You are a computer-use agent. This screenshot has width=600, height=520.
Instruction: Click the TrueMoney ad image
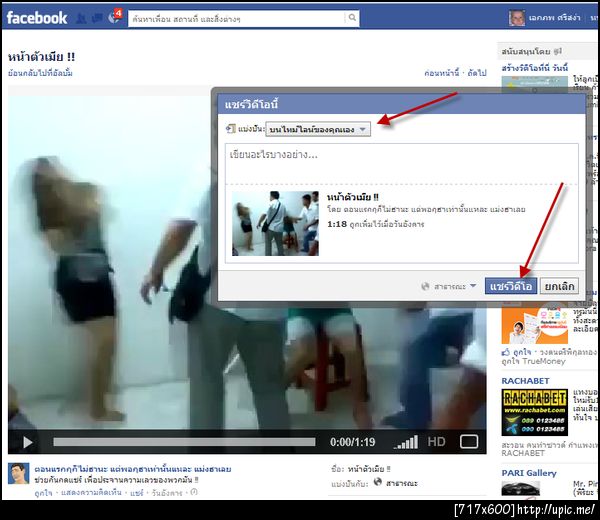(535, 324)
